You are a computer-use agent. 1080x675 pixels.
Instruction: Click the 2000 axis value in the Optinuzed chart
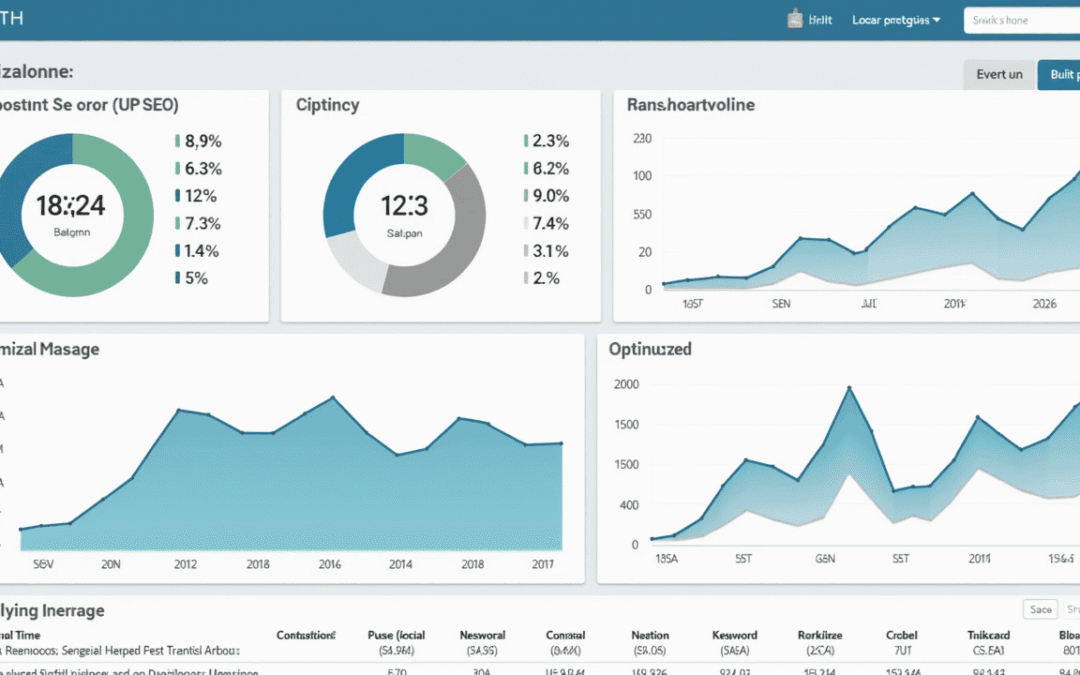[625, 384]
